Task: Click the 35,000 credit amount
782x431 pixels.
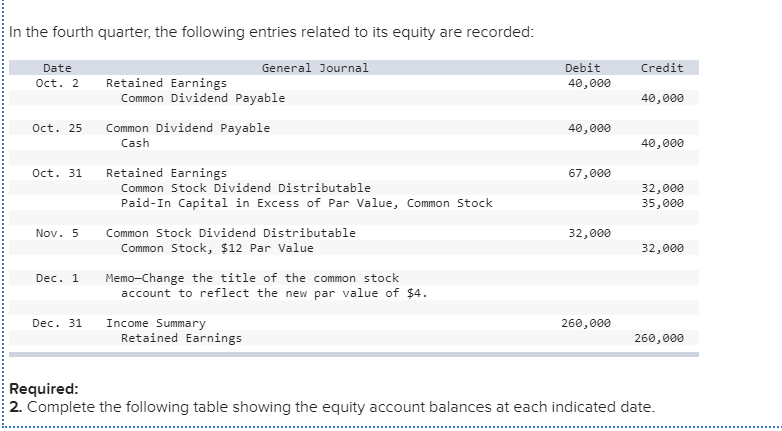Action: (x=662, y=203)
